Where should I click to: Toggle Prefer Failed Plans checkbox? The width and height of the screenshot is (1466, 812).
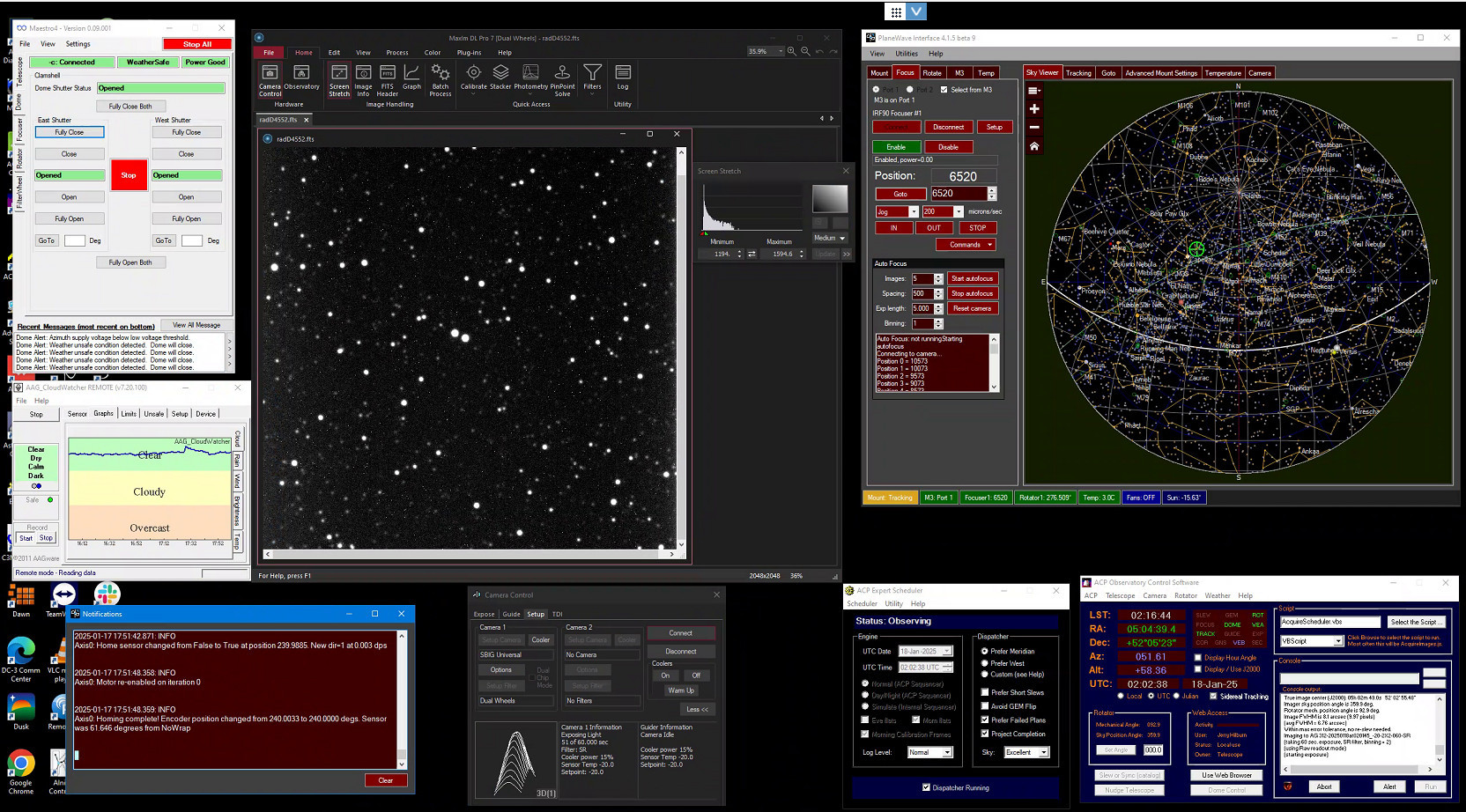click(985, 720)
